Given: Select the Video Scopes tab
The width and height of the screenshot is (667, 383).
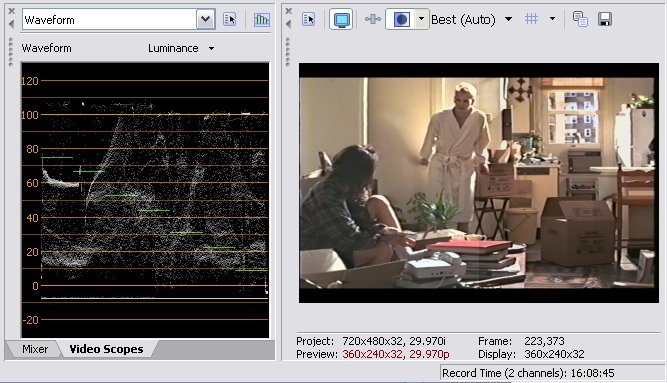Looking at the screenshot, I should [106, 349].
